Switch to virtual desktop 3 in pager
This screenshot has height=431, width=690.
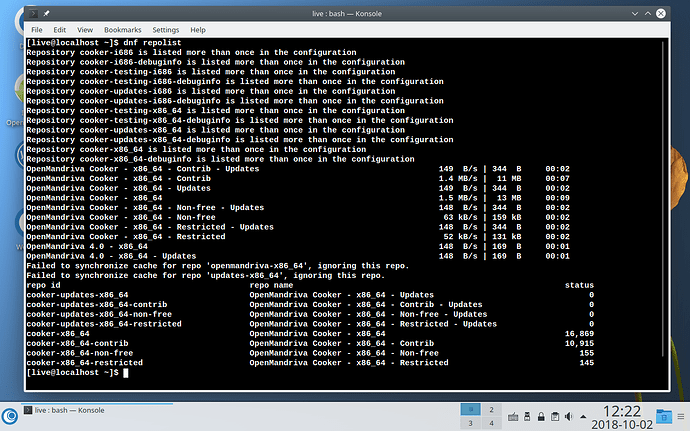coord(470,423)
